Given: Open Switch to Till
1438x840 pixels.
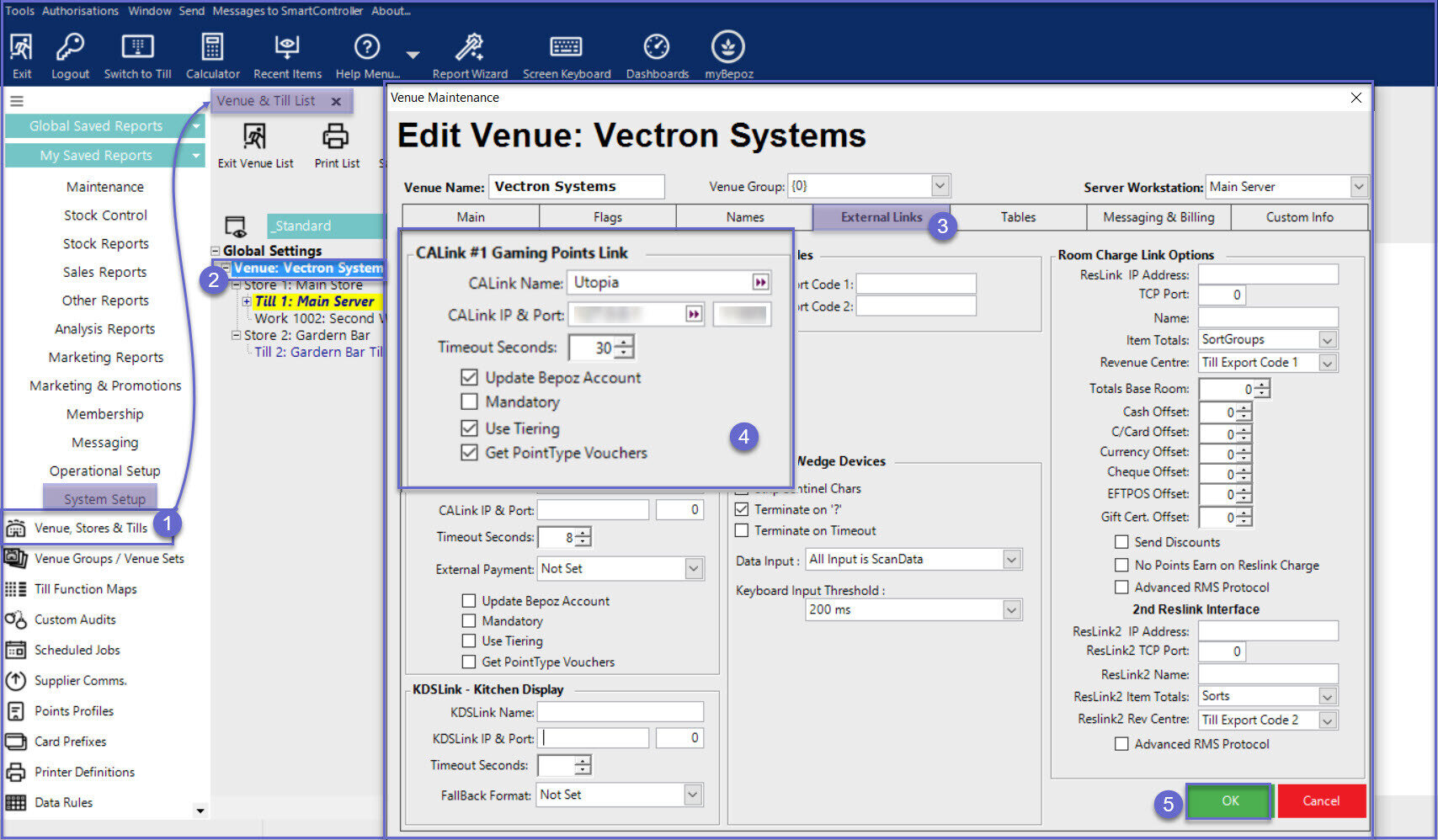Looking at the screenshot, I should coord(138,47).
